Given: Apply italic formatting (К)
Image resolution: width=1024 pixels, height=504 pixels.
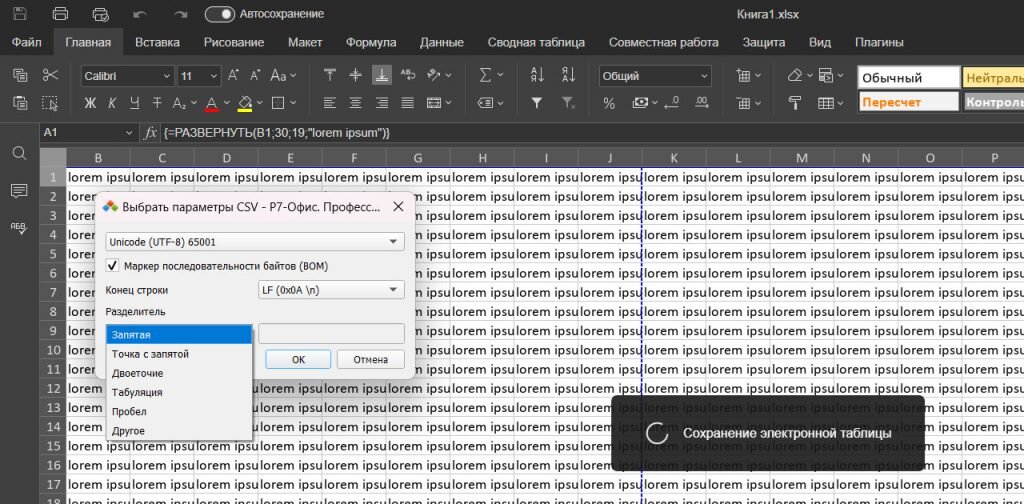Looking at the screenshot, I should coord(112,103).
